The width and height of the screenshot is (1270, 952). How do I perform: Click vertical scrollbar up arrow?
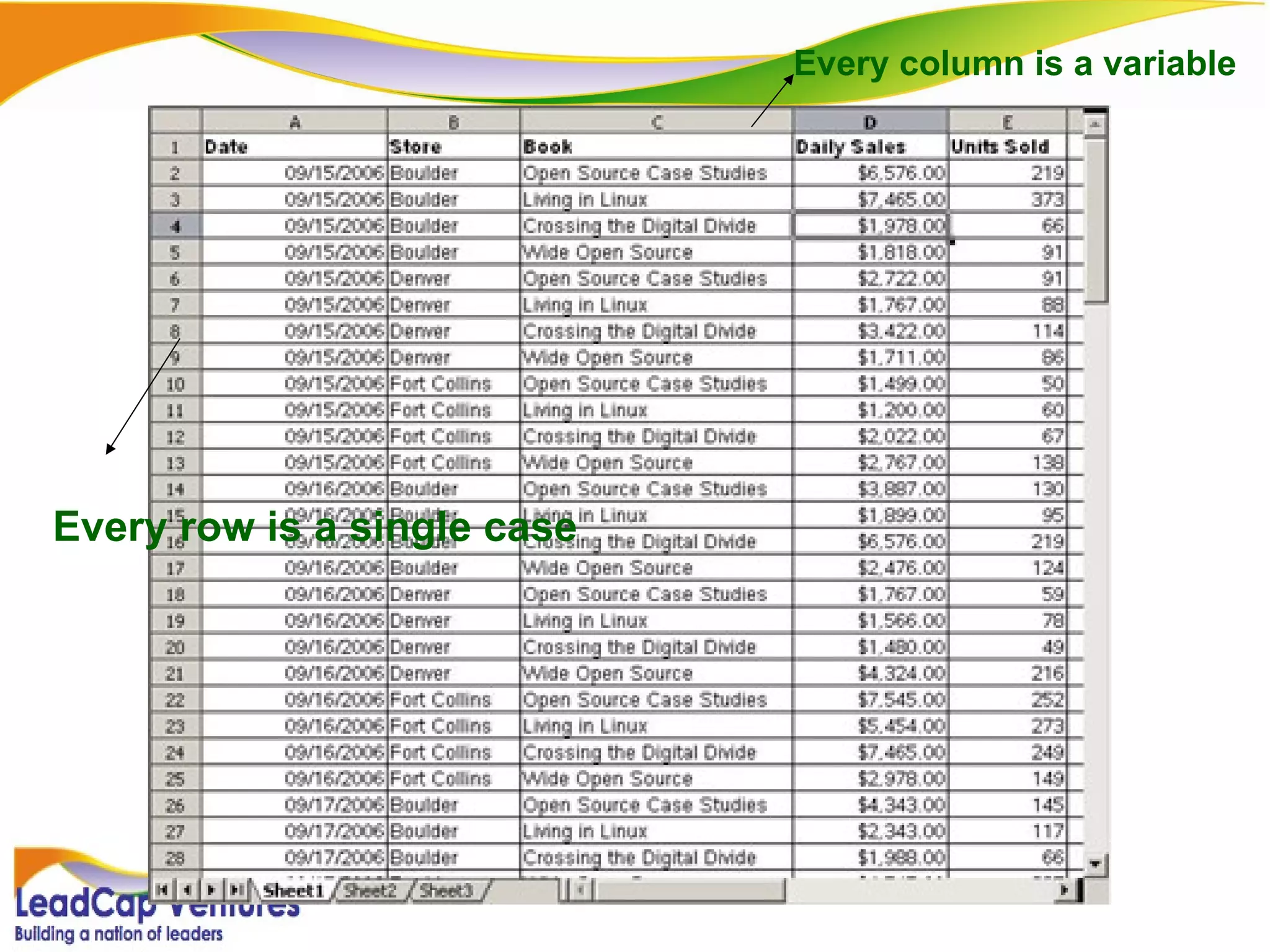1095,125
